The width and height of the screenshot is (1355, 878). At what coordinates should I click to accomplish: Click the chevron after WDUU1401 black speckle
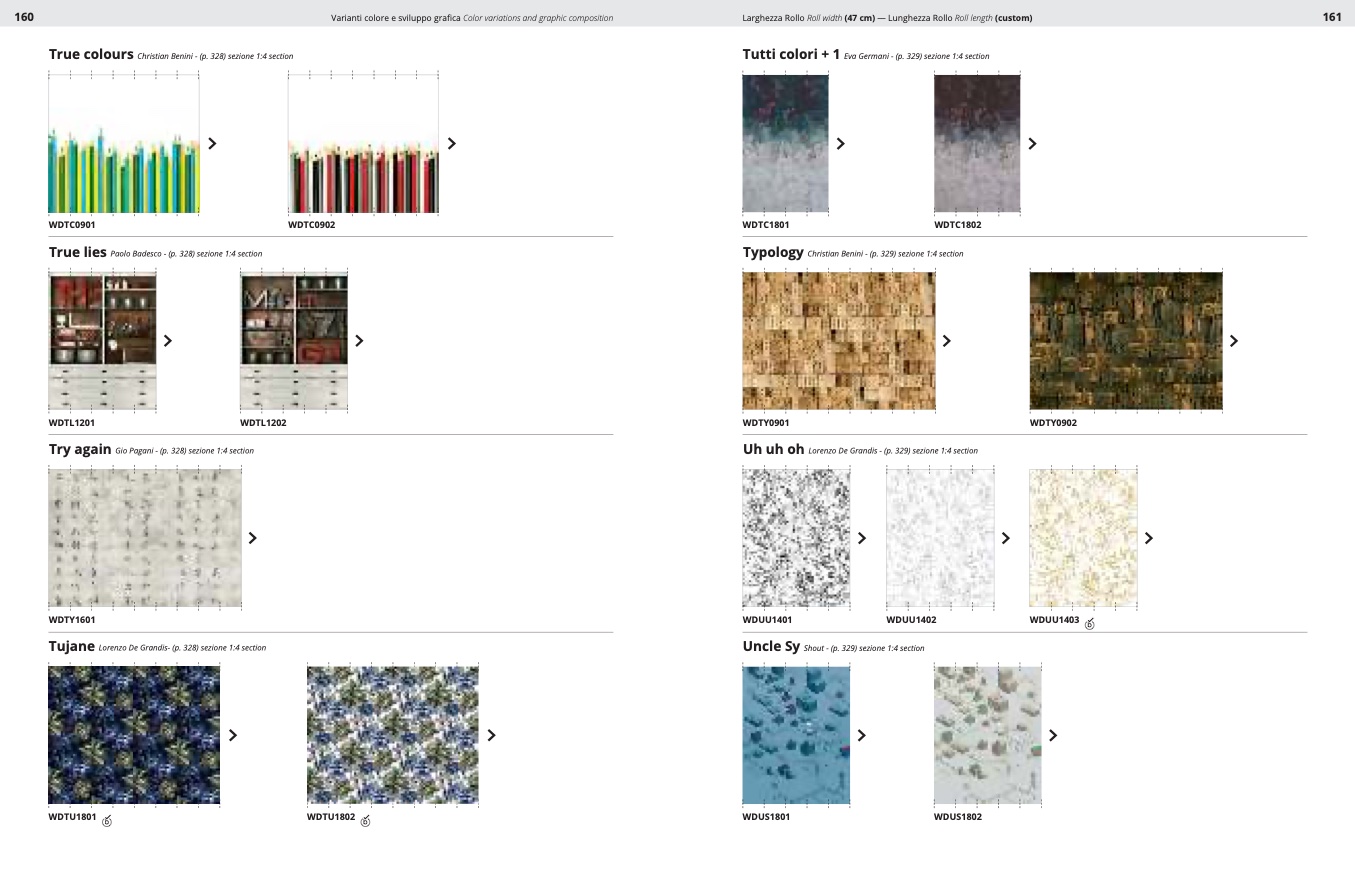[x=861, y=538]
